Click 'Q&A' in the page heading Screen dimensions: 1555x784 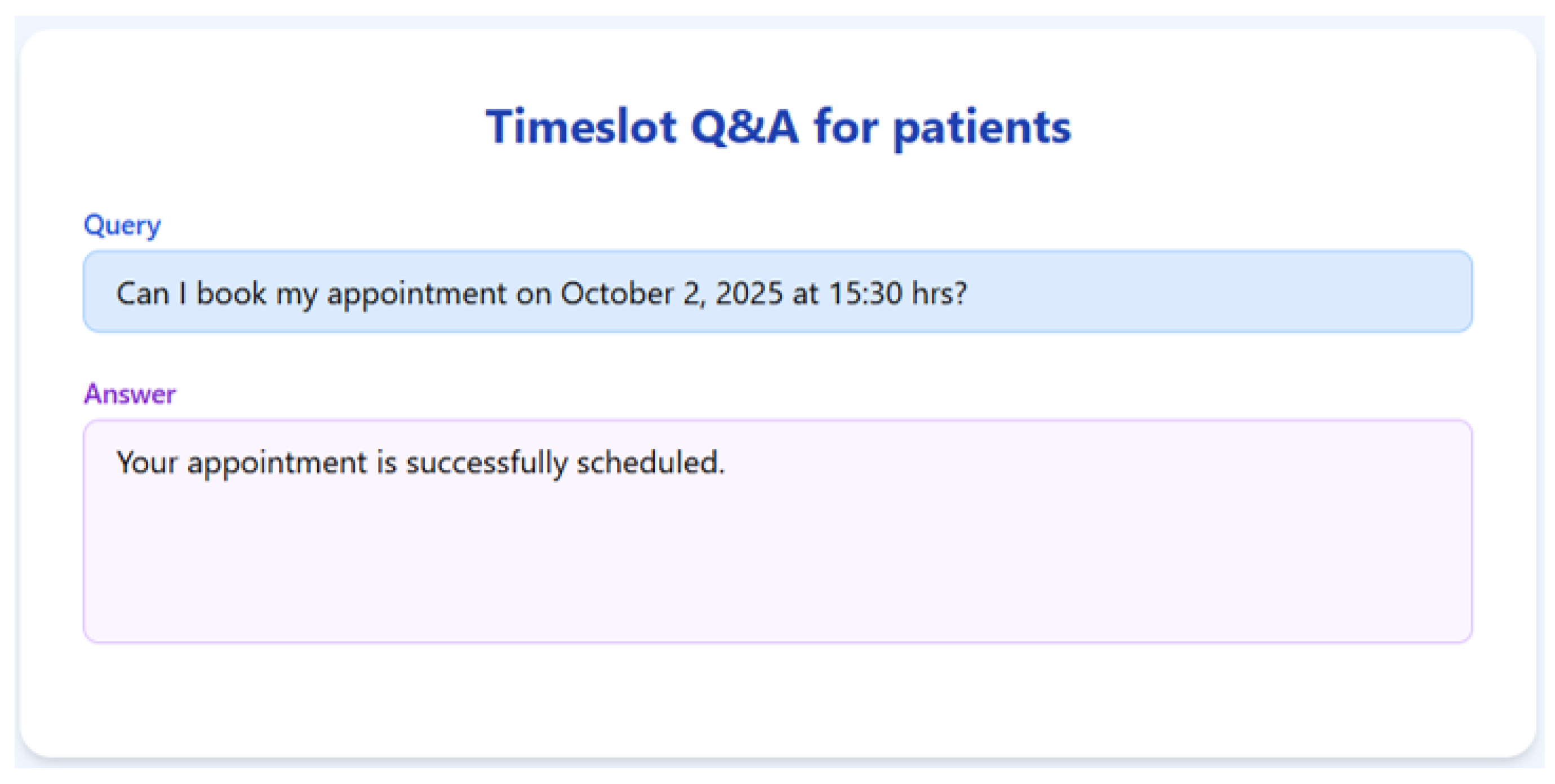point(744,127)
